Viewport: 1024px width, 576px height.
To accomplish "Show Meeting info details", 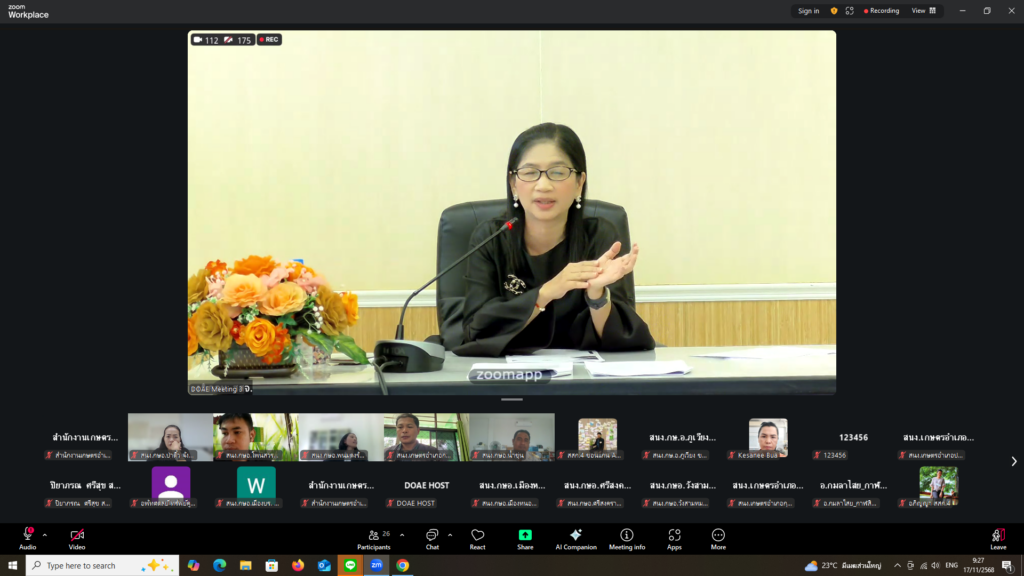I will 627,537.
